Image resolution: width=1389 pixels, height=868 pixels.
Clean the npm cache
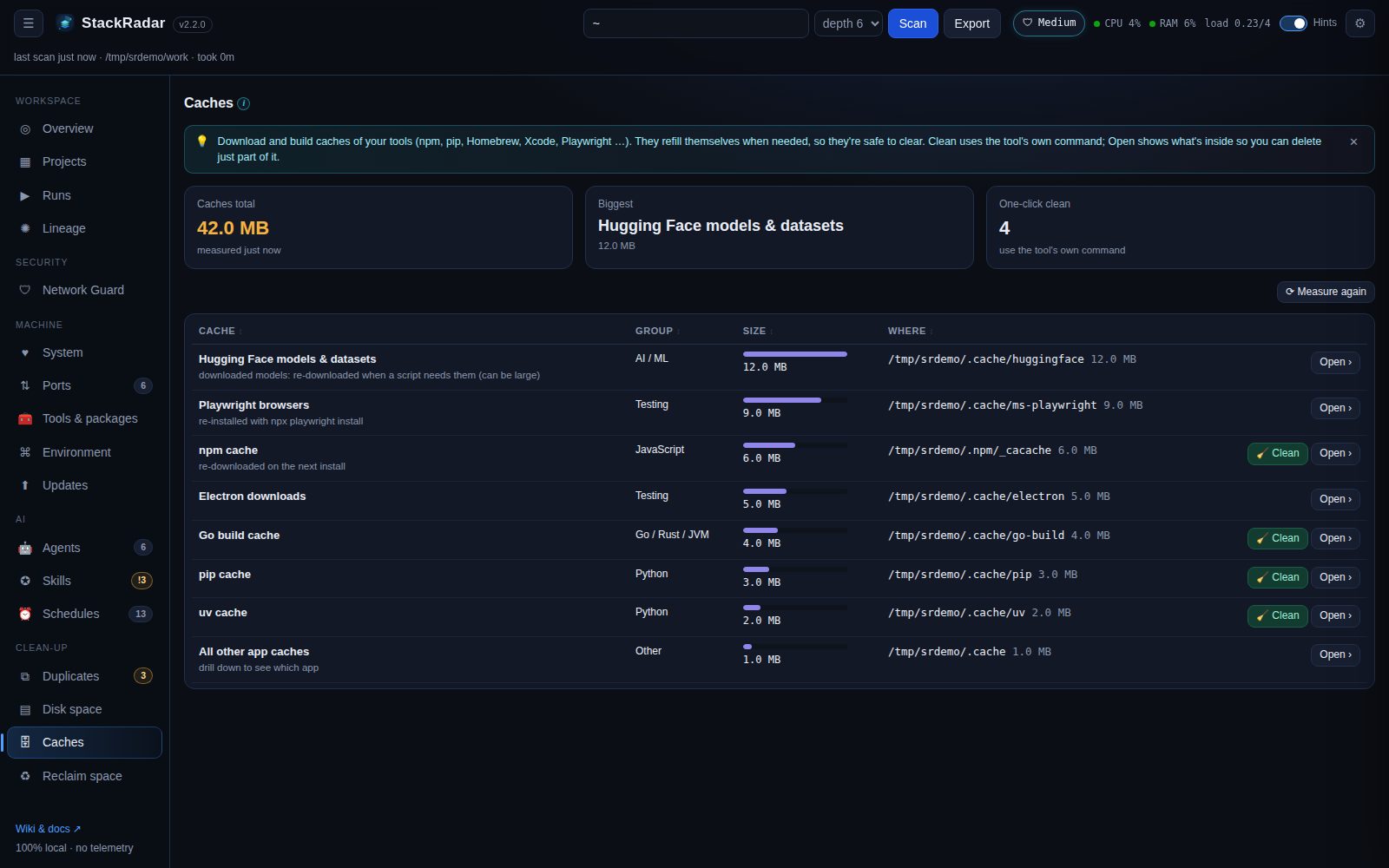1277,453
